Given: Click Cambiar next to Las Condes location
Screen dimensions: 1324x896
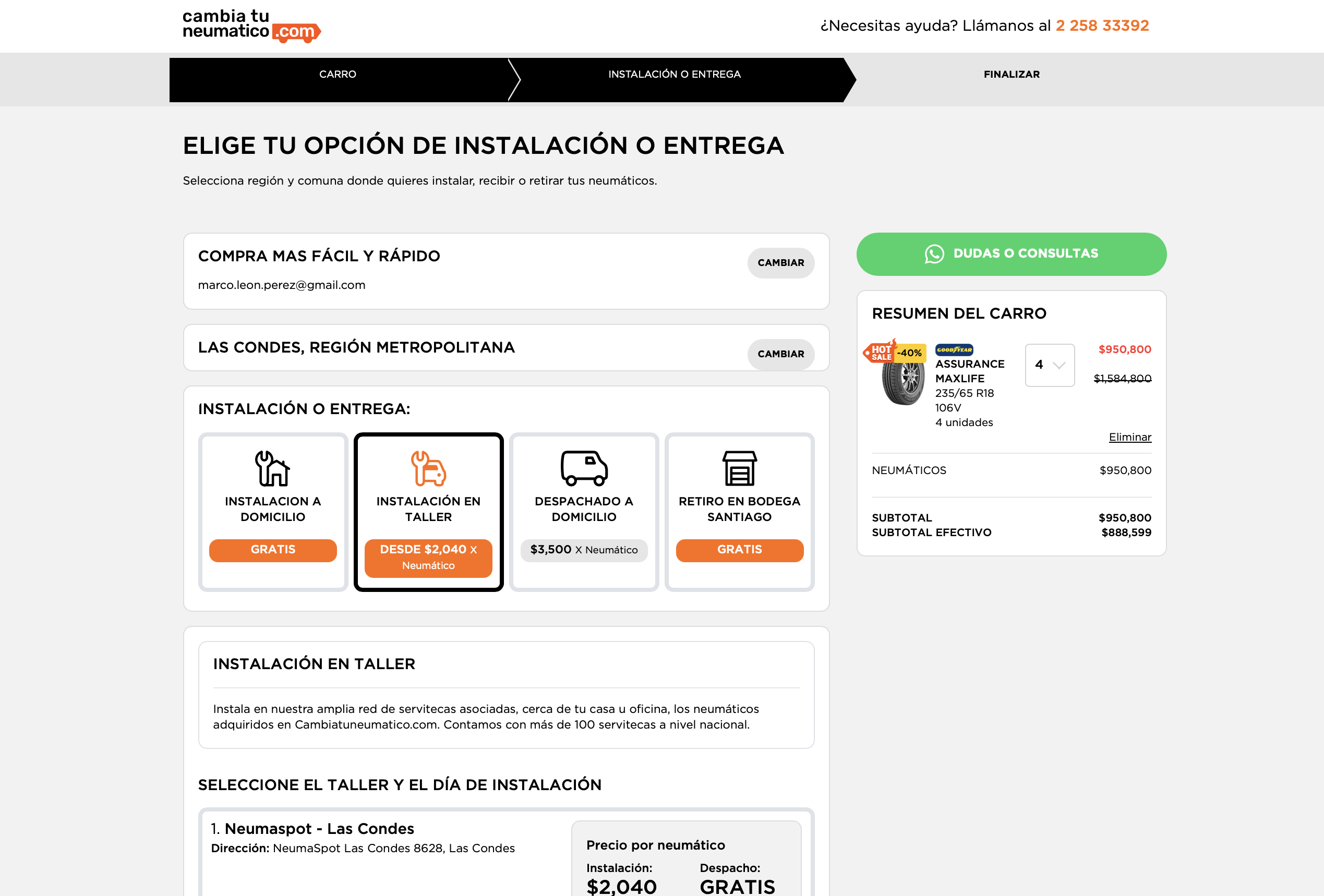Looking at the screenshot, I should [x=780, y=354].
